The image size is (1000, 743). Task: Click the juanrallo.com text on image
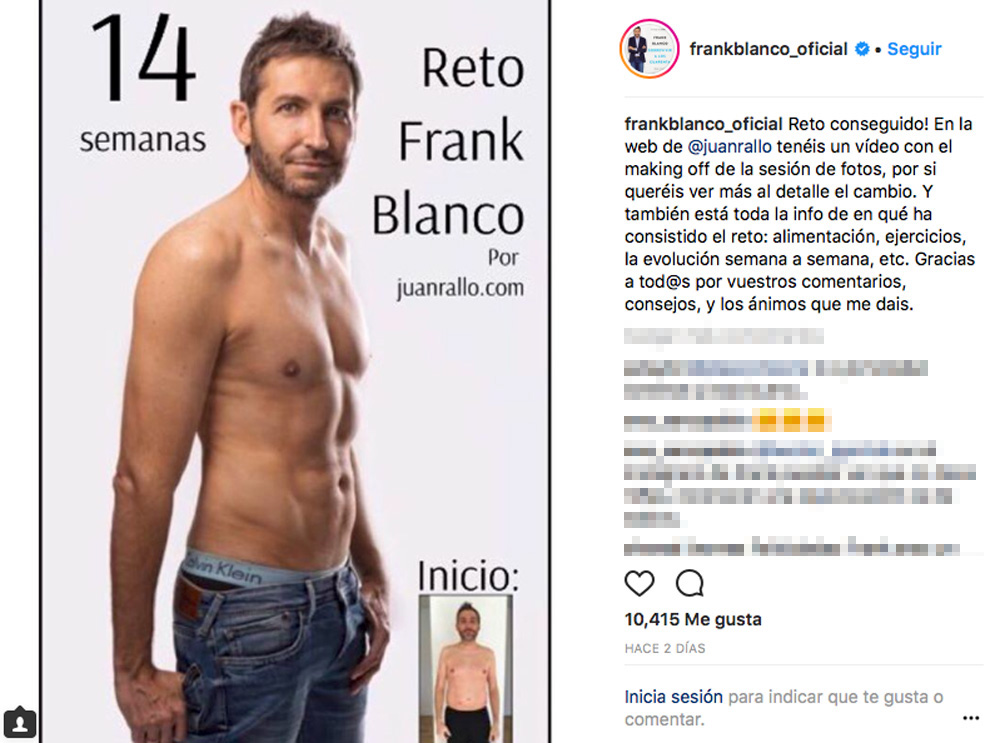(x=460, y=288)
